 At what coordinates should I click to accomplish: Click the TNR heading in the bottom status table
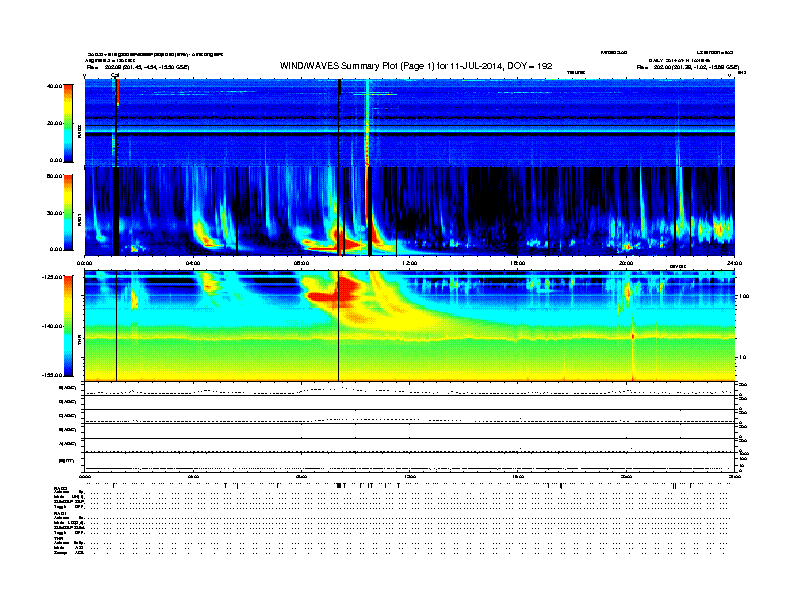click(58, 538)
